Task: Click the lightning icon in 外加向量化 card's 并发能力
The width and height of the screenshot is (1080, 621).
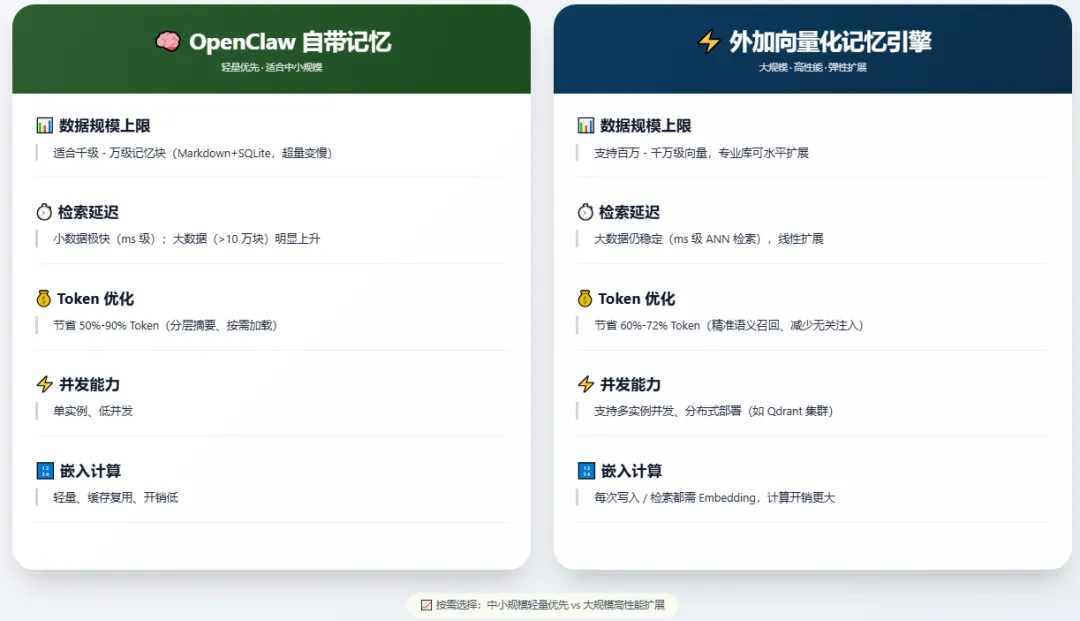Action: pyautogui.click(x=586, y=384)
